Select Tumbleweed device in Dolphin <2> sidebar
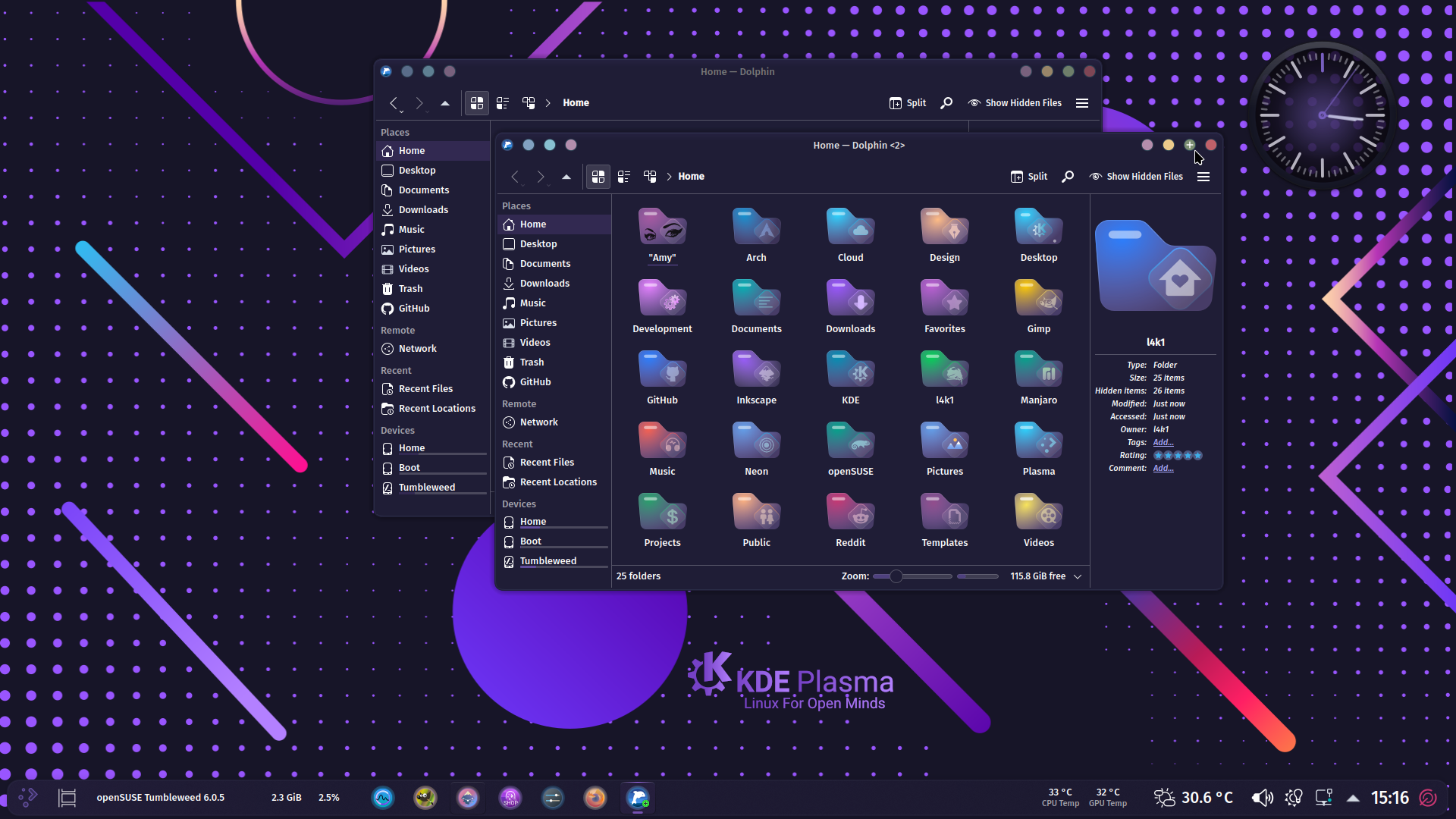The height and width of the screenshot is (819, 1456). tap(554, 561)
